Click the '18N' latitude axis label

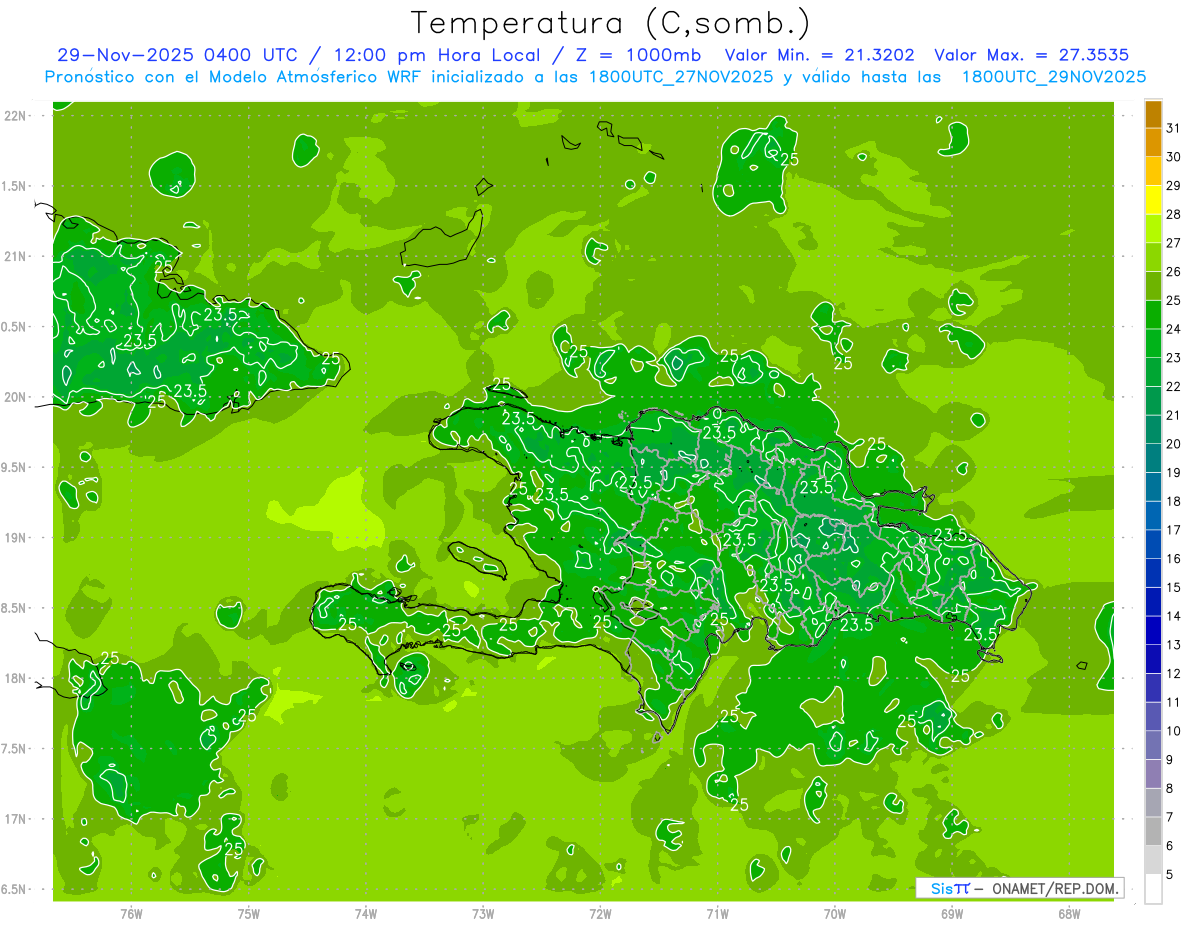point(16,678)
